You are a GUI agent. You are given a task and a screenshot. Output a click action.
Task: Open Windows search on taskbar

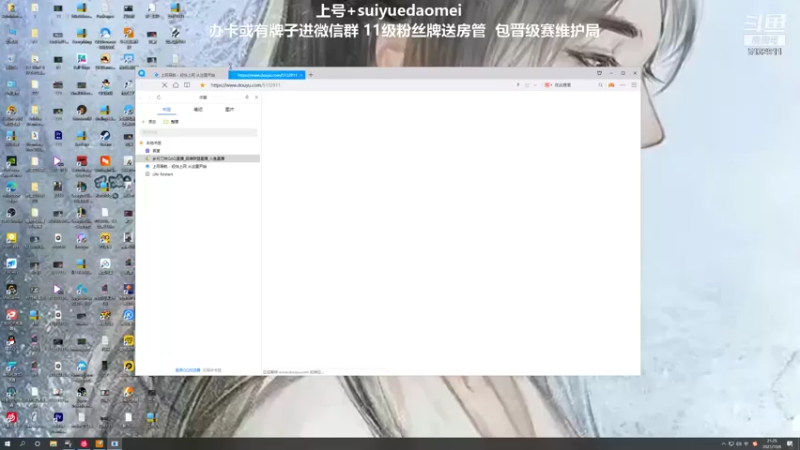(22, 444)
